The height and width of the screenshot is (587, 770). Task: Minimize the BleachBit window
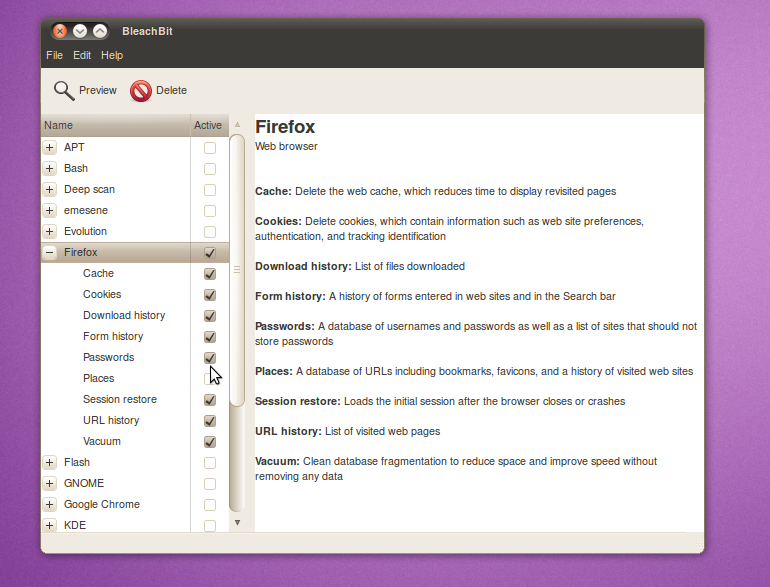pyautogui.click(x=80, y=31)
